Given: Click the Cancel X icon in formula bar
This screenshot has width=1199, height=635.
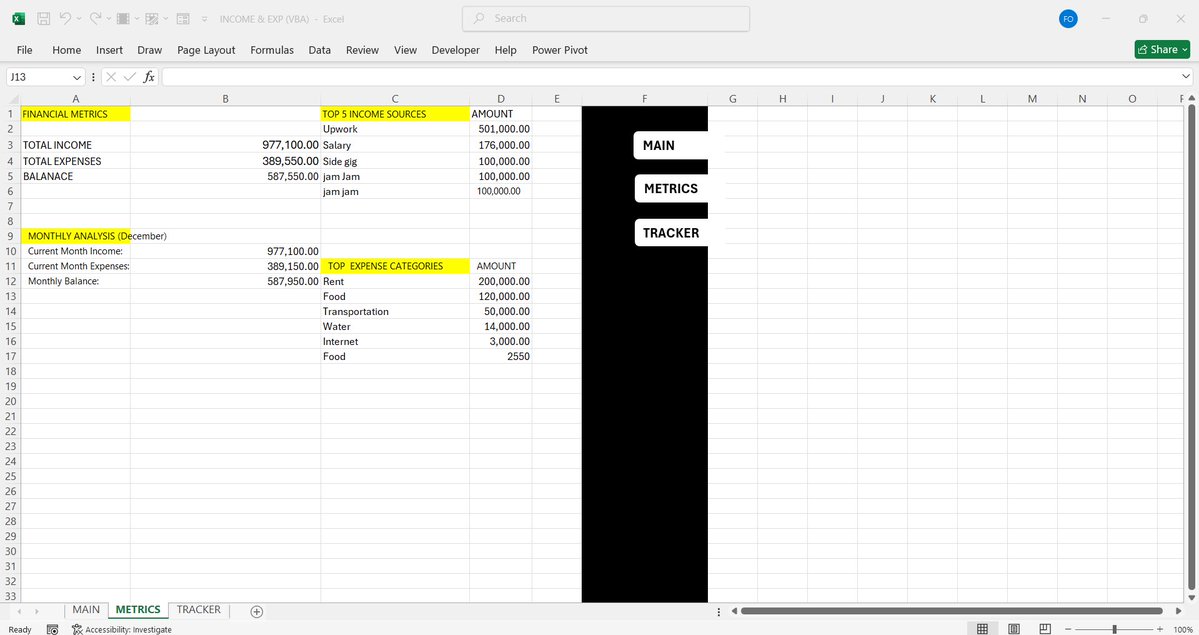Looking at the screenshot, I should [111, 77].
